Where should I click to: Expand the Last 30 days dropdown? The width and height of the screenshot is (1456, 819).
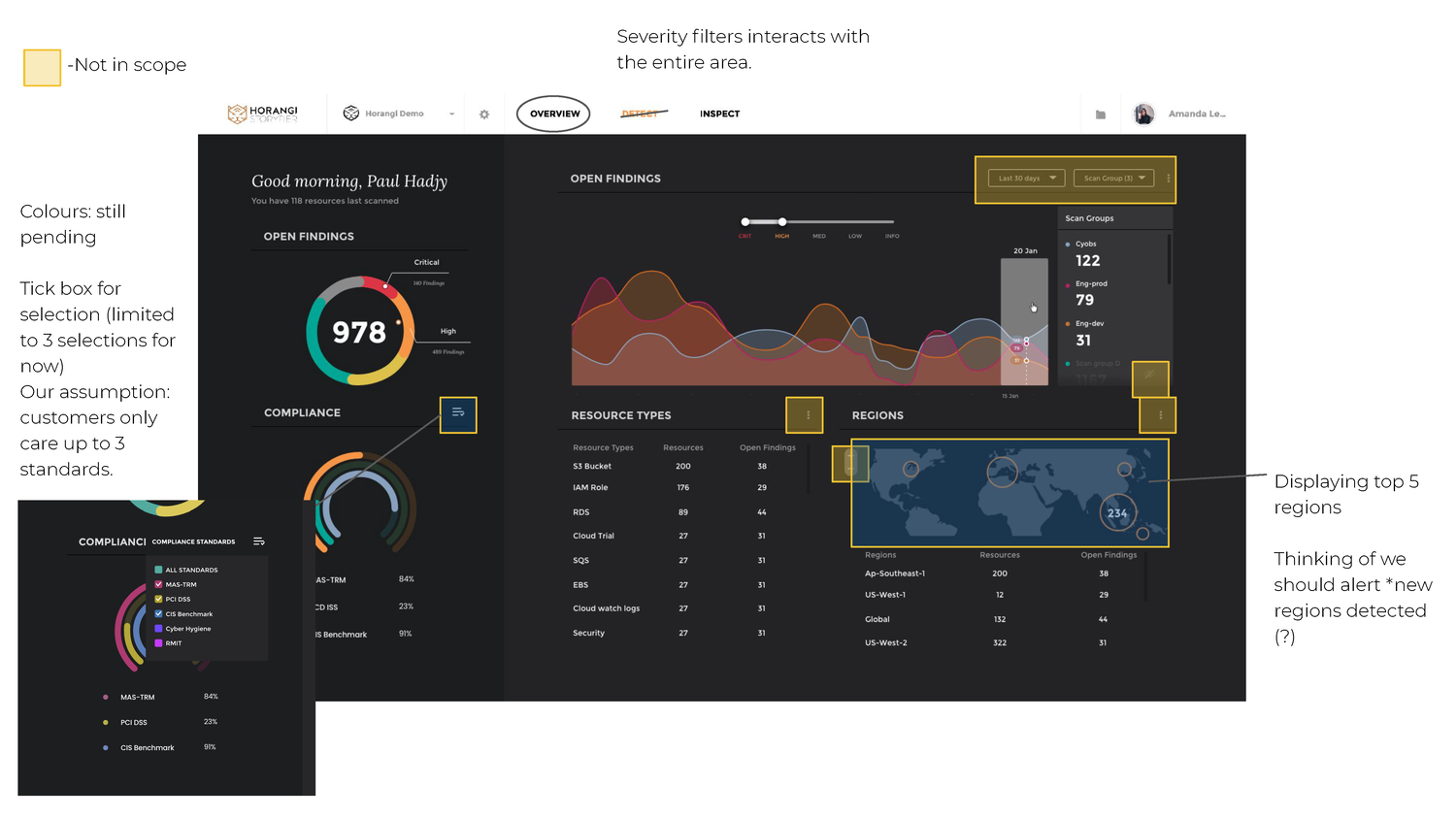[x=1027, y=179]
